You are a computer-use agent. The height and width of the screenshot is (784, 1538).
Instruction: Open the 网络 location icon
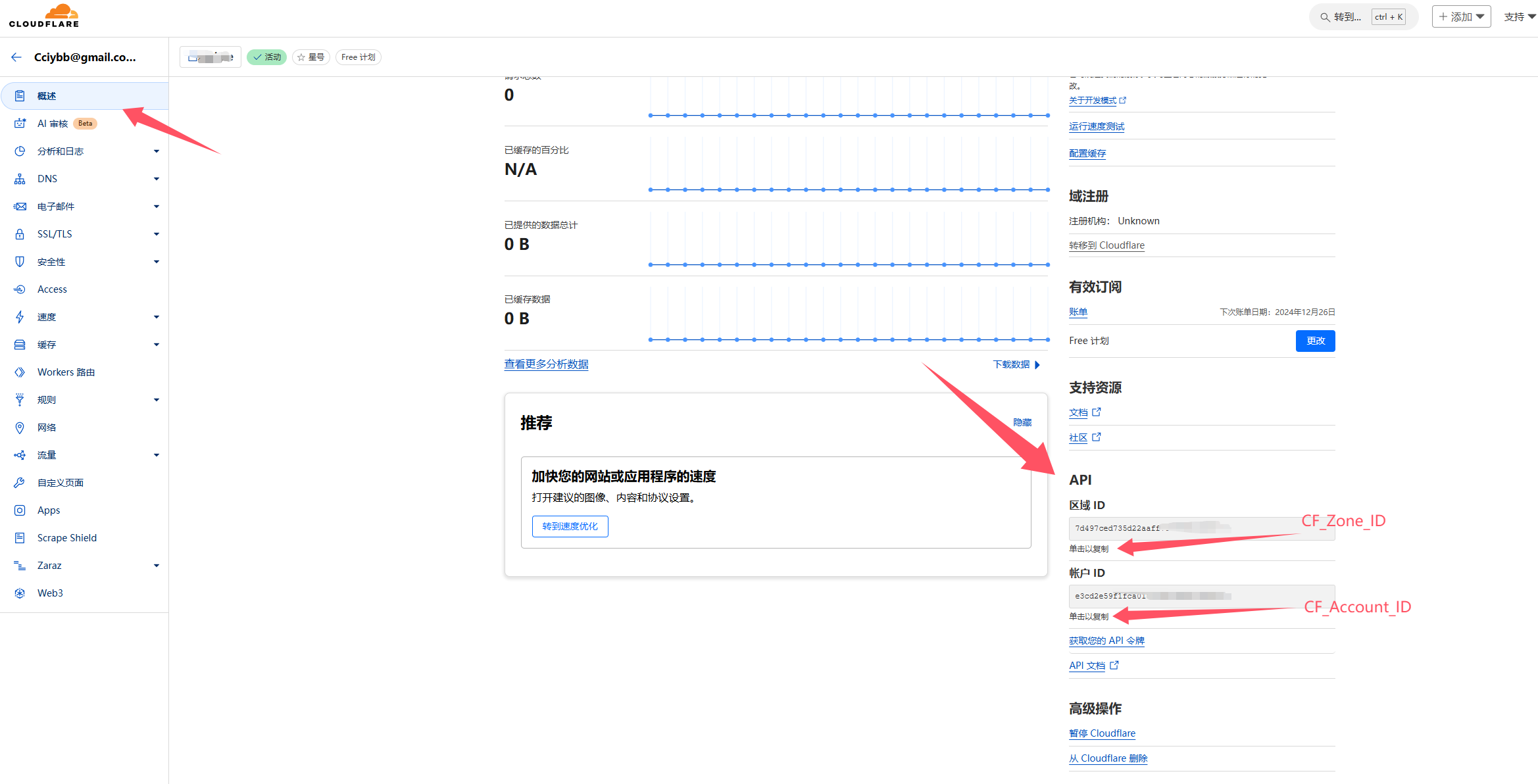point(20,427)
